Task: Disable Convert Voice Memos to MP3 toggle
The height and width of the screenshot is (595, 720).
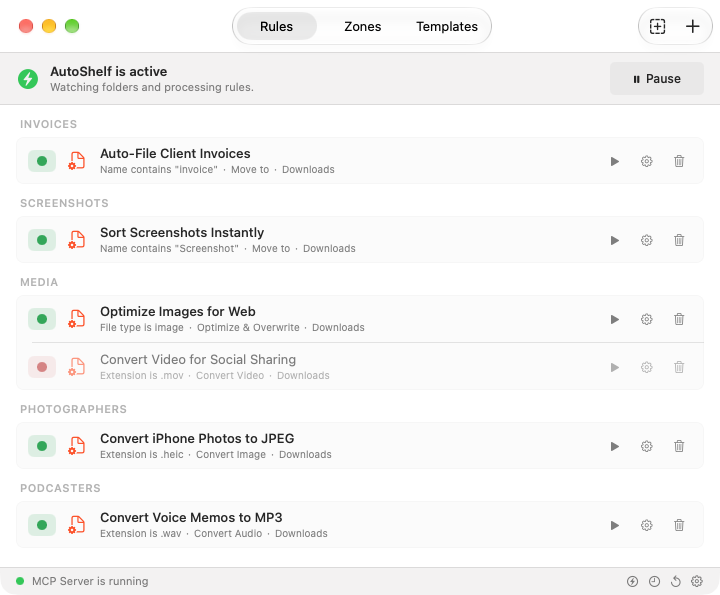Action: coord(42,525)
